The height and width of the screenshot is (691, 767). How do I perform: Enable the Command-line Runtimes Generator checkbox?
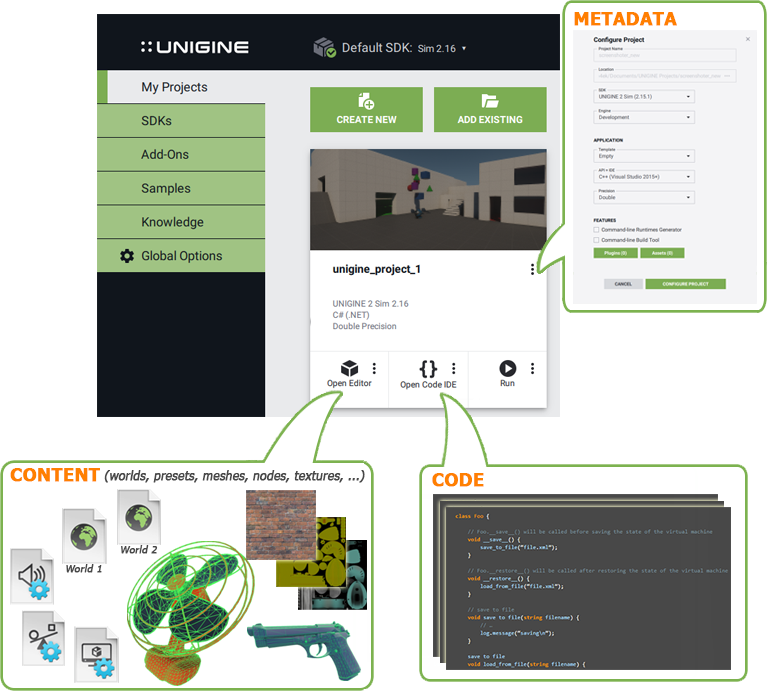596,230
